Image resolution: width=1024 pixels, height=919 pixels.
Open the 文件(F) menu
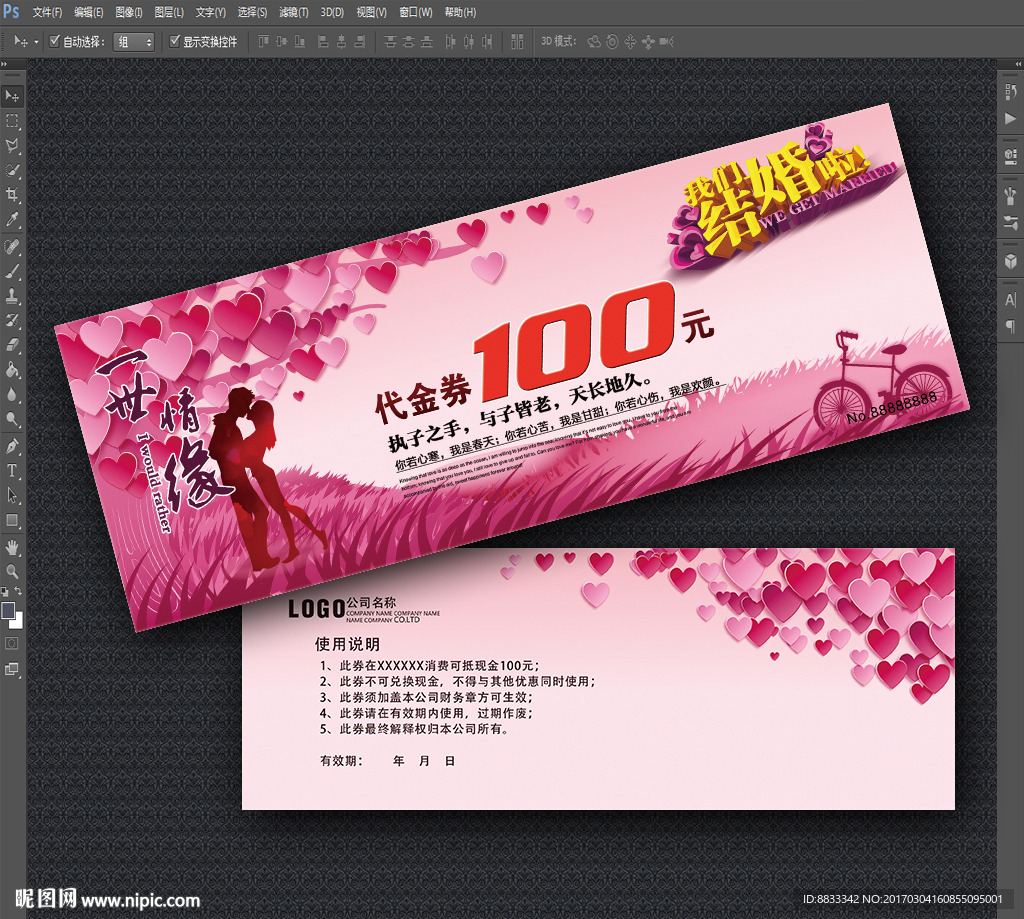47,12
